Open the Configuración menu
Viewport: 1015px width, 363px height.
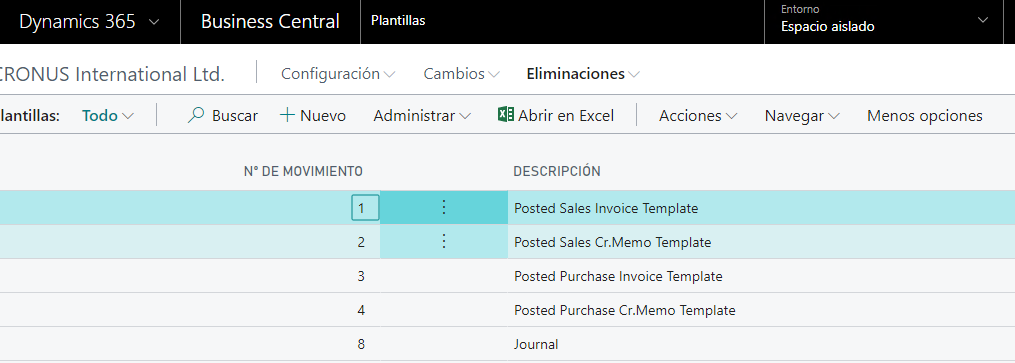pos(338,74)
